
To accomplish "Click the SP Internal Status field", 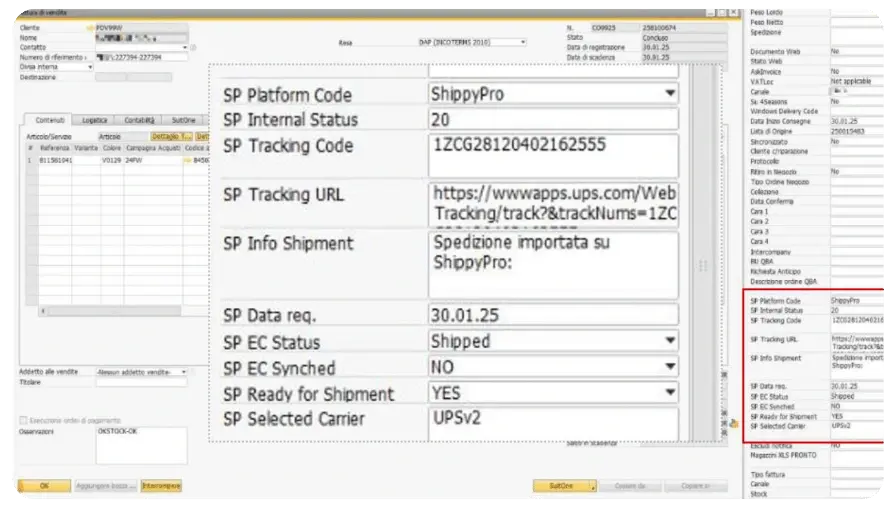I will click(553, 119).
